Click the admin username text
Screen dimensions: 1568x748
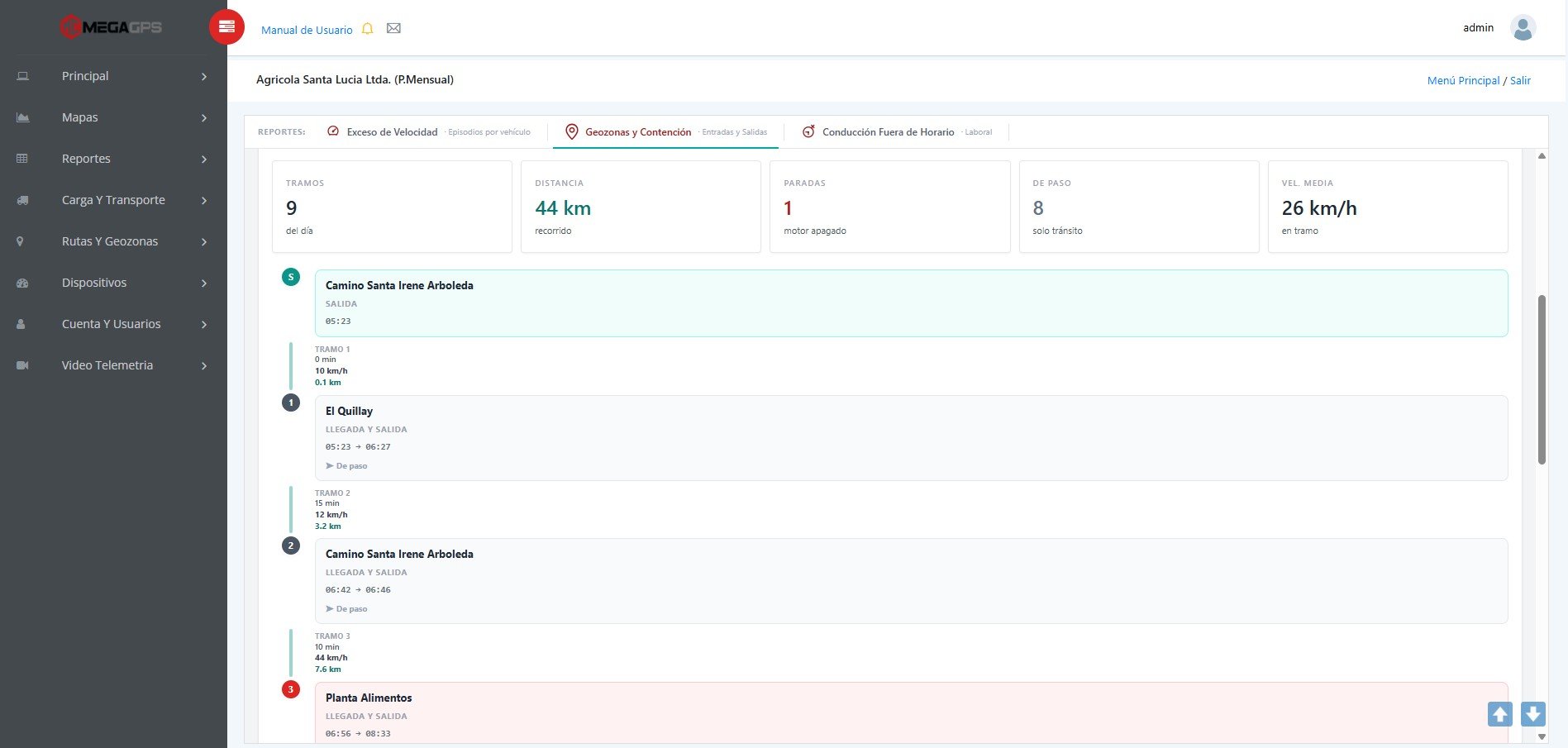(x=1478, y=27)
